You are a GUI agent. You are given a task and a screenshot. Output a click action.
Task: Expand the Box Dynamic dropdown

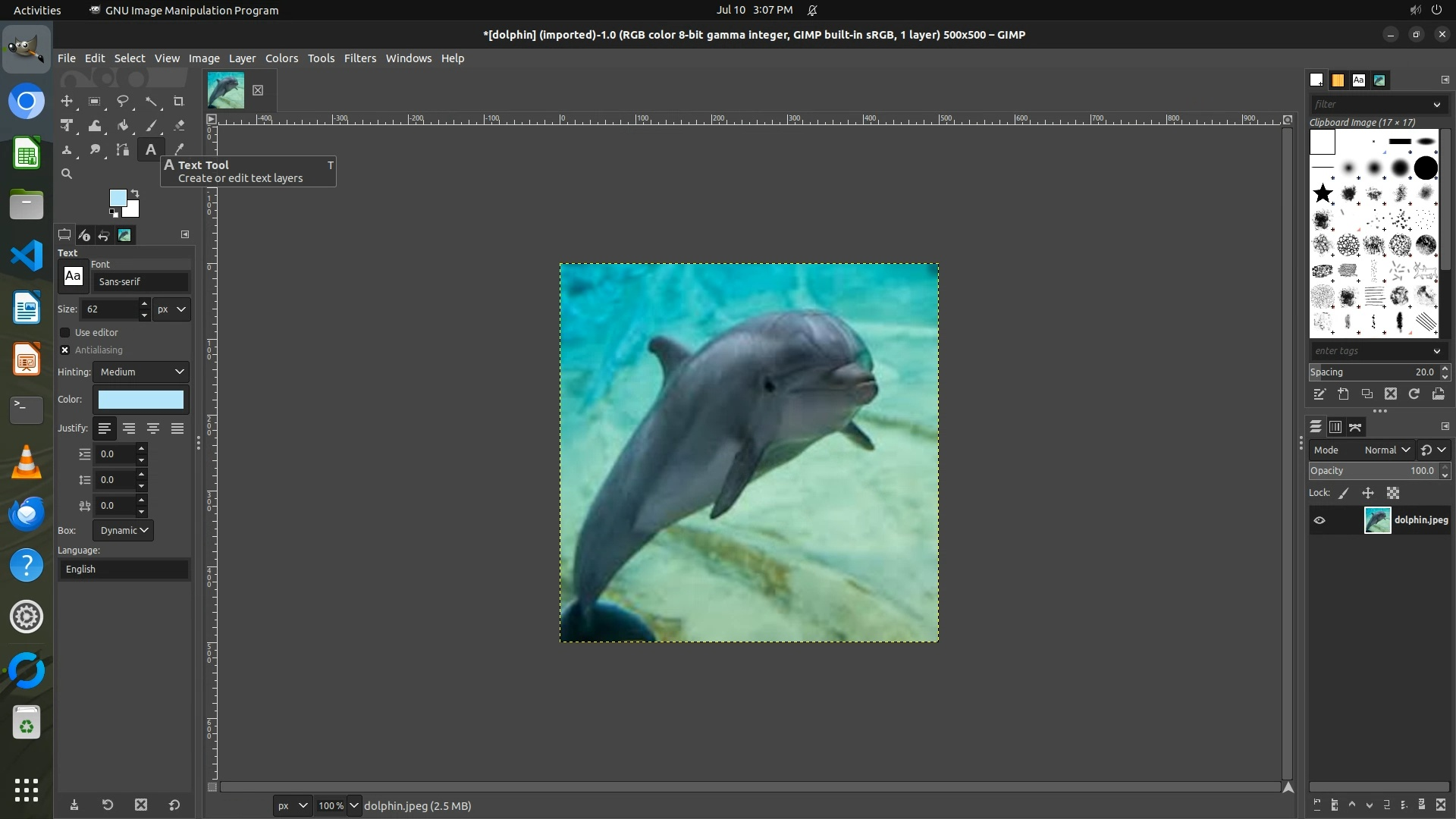coord(123,531)
